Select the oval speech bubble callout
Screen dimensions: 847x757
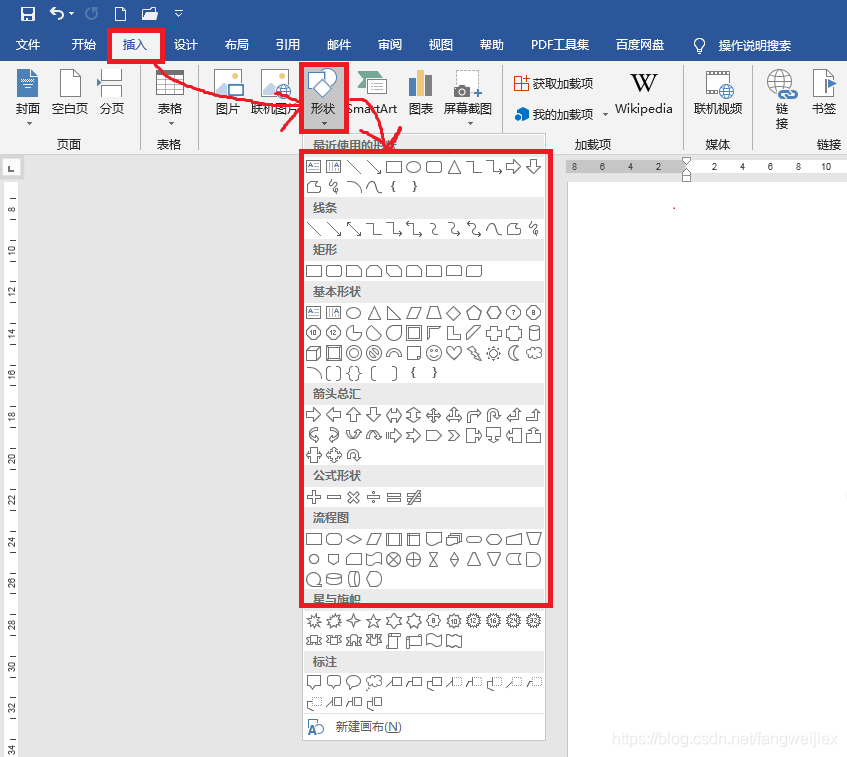pyautogui.click(x=353, y=682)
